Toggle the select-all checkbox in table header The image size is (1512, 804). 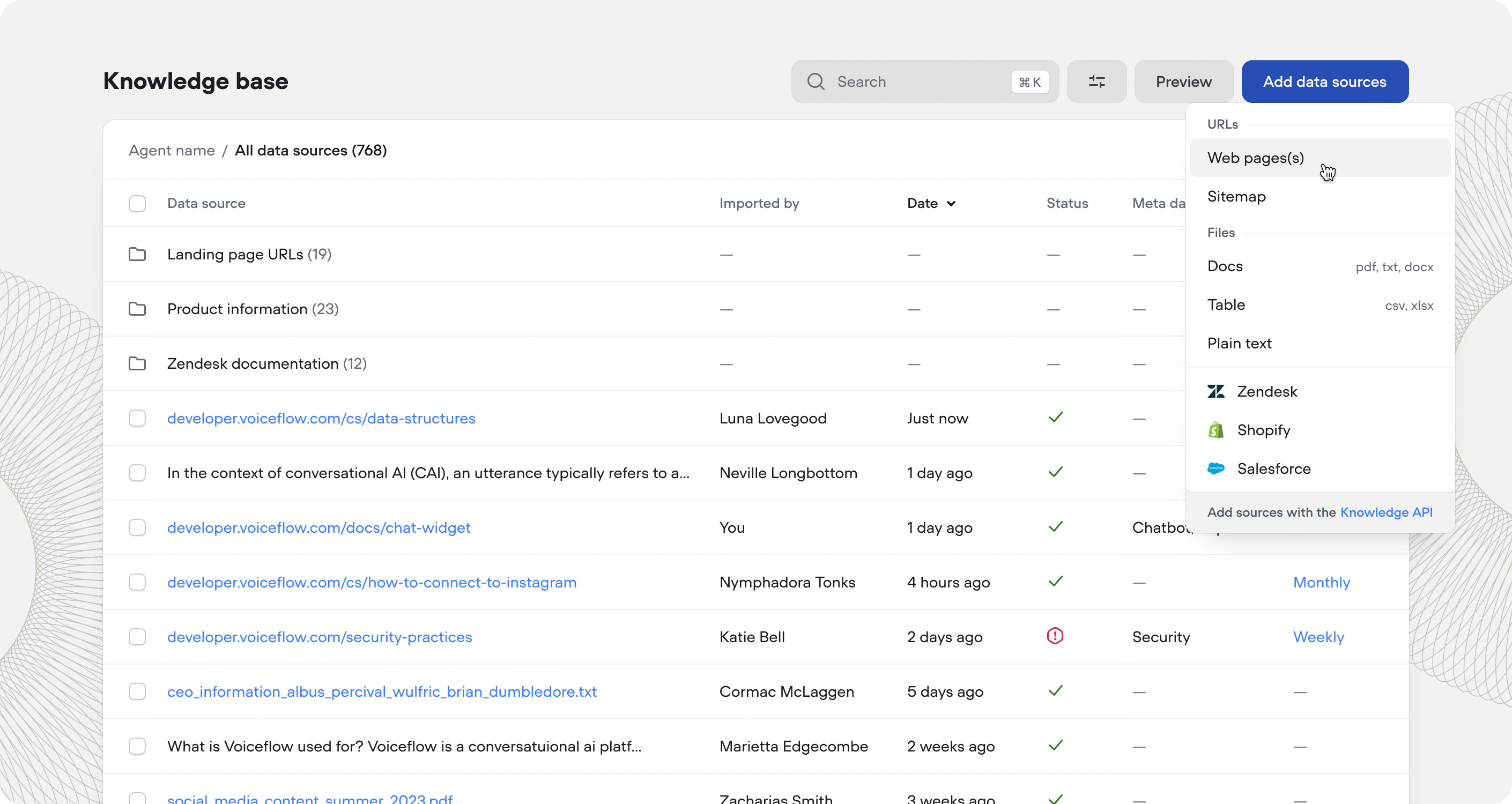[137, 203]
